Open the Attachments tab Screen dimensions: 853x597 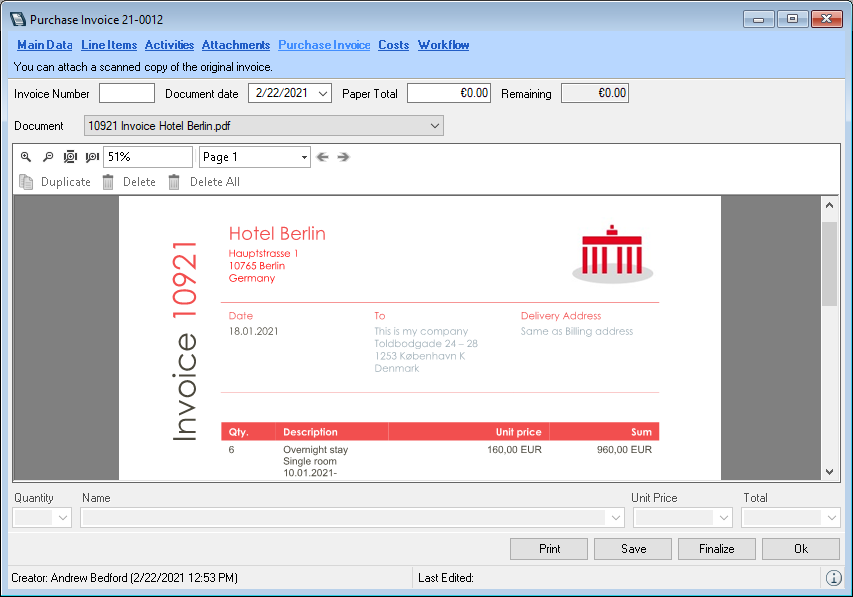(x=236, y=45)
